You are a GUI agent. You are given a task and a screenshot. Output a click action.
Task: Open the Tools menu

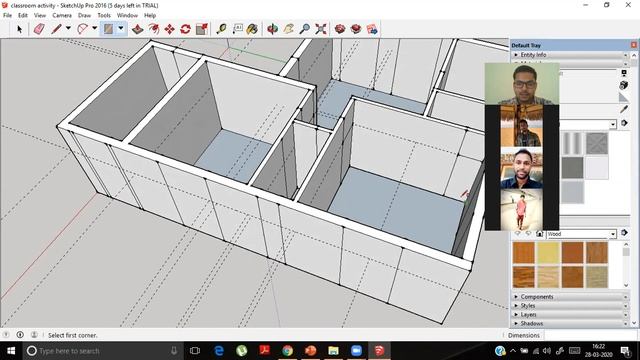(104, 15)
